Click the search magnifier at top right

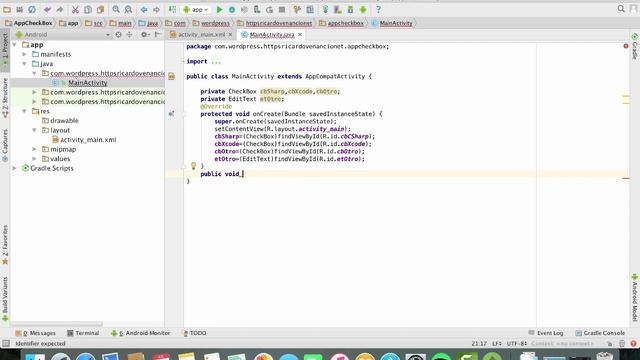pyautogui.click(x=621, y=9)
